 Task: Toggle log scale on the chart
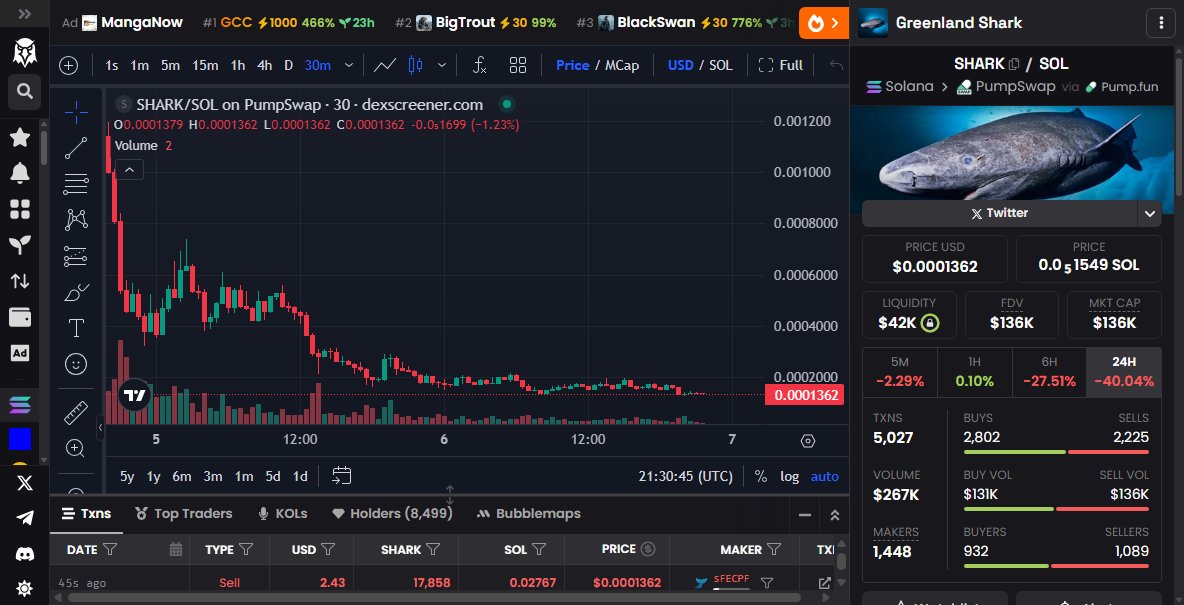pyautogui.click(x=790, y=477)
